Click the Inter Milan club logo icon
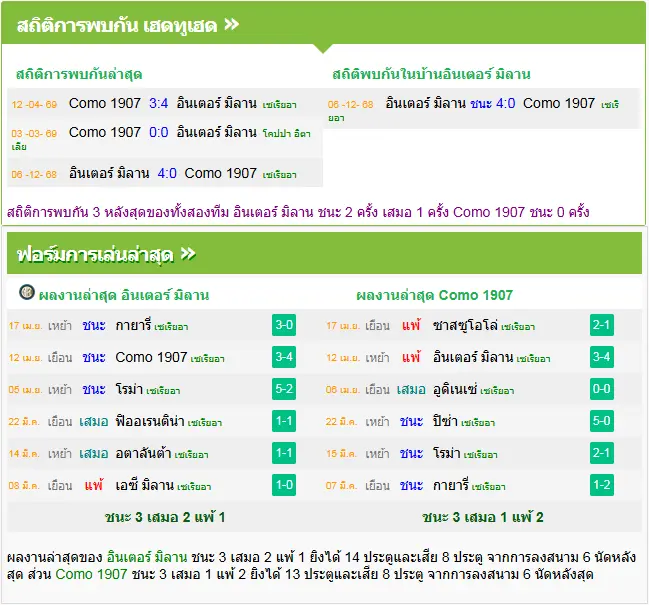This screenshot has width=649, height=605. pyautogui.click(x=27, y=292)
